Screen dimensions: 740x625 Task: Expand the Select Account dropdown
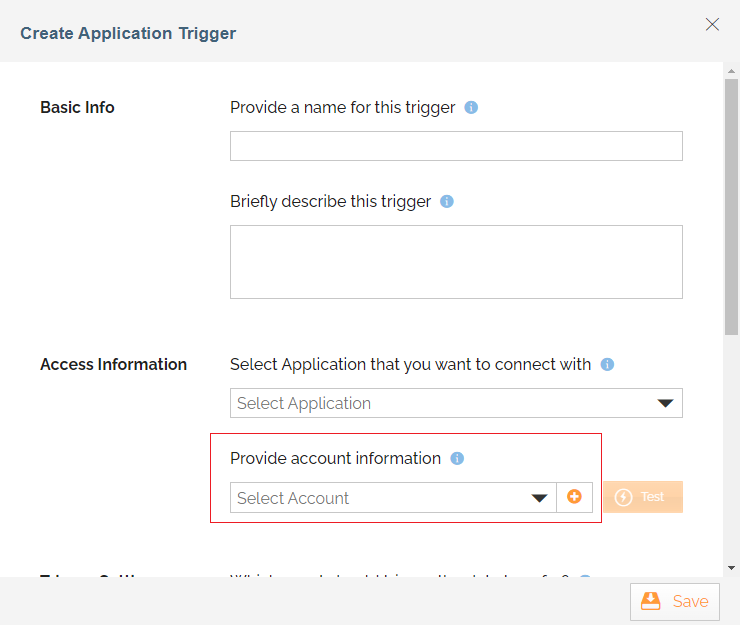click(393, 498)
